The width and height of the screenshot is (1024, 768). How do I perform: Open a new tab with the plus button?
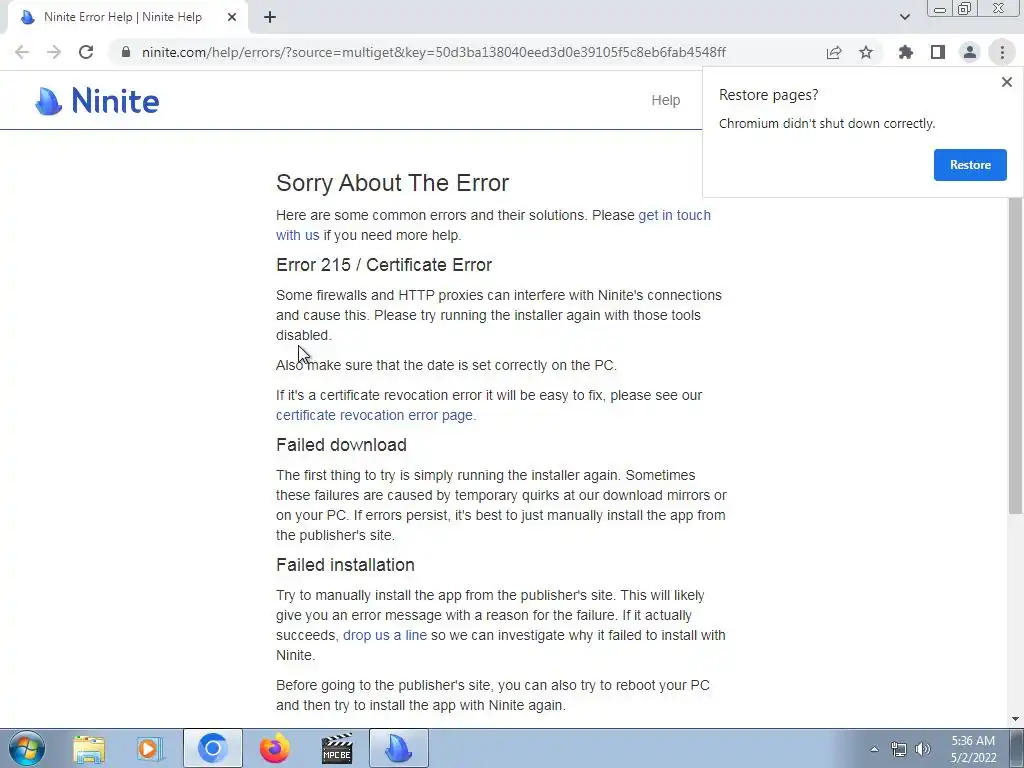point(270,17)
